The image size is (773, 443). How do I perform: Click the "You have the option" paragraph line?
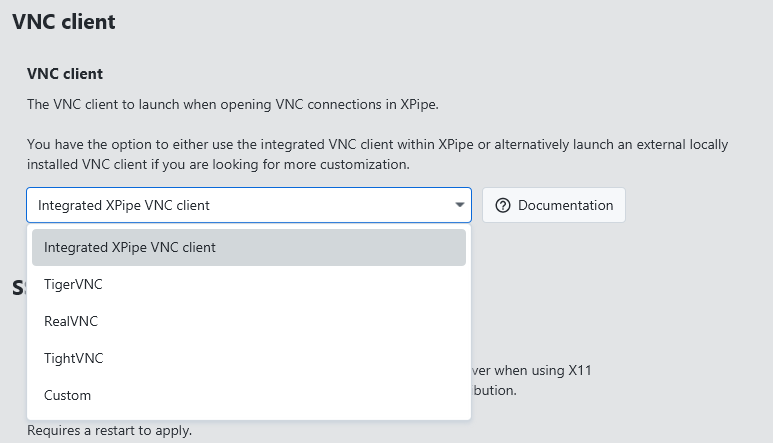tap(377, 144)
